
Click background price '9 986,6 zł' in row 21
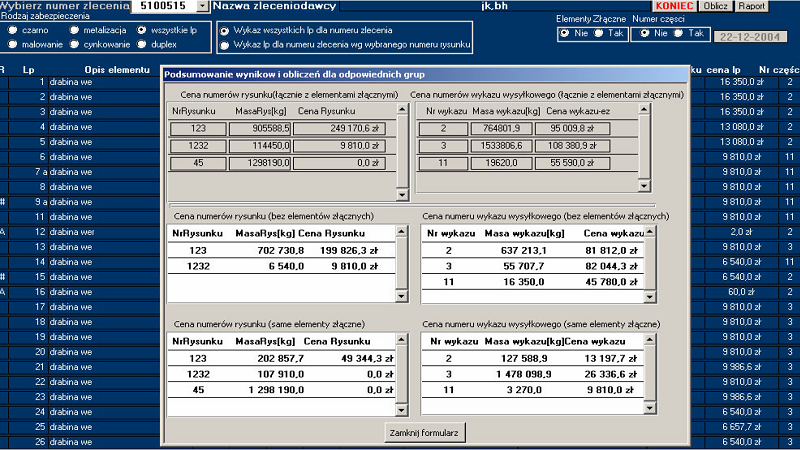(x=741, y=367)
